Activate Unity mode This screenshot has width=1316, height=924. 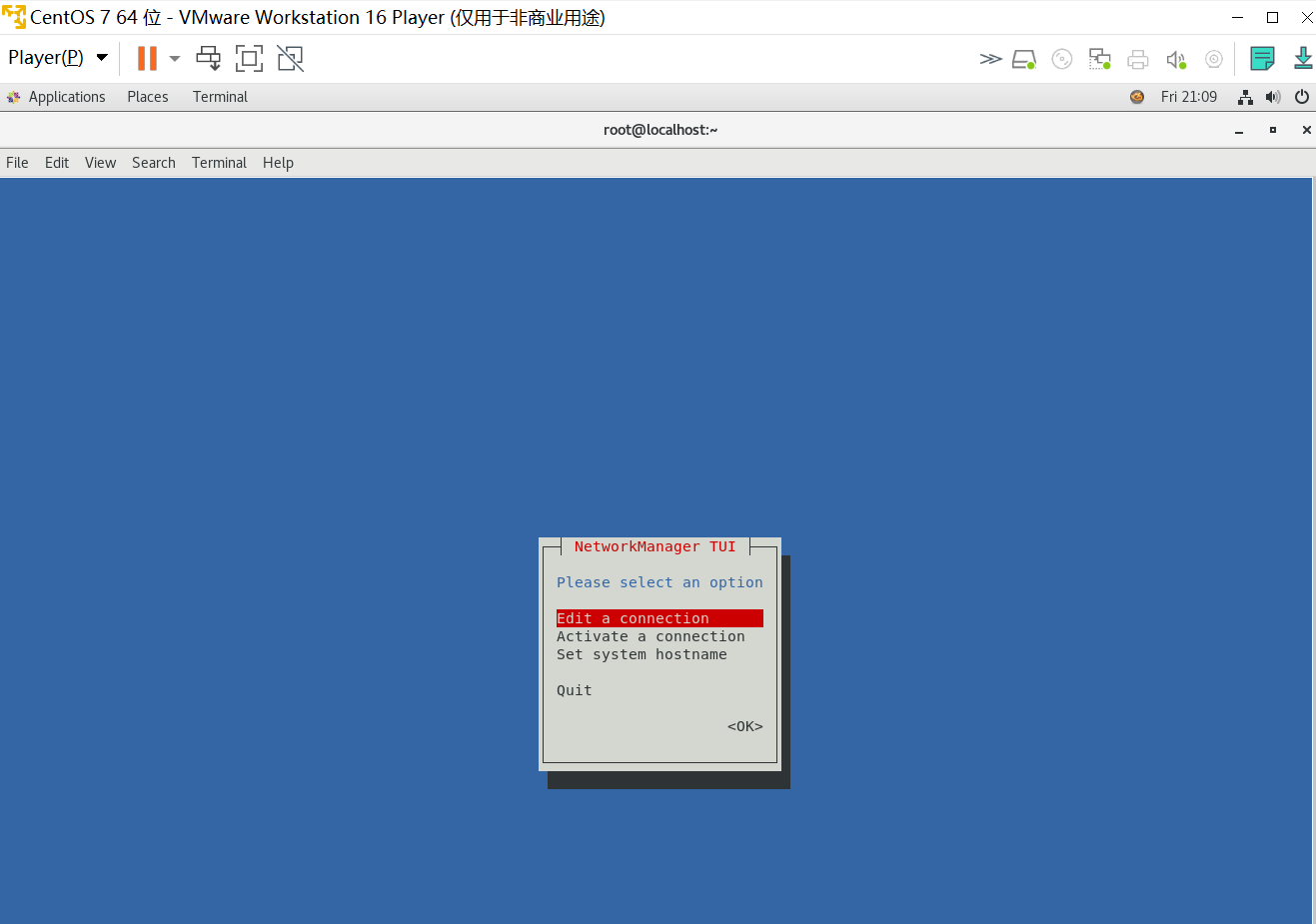(290, 58)
